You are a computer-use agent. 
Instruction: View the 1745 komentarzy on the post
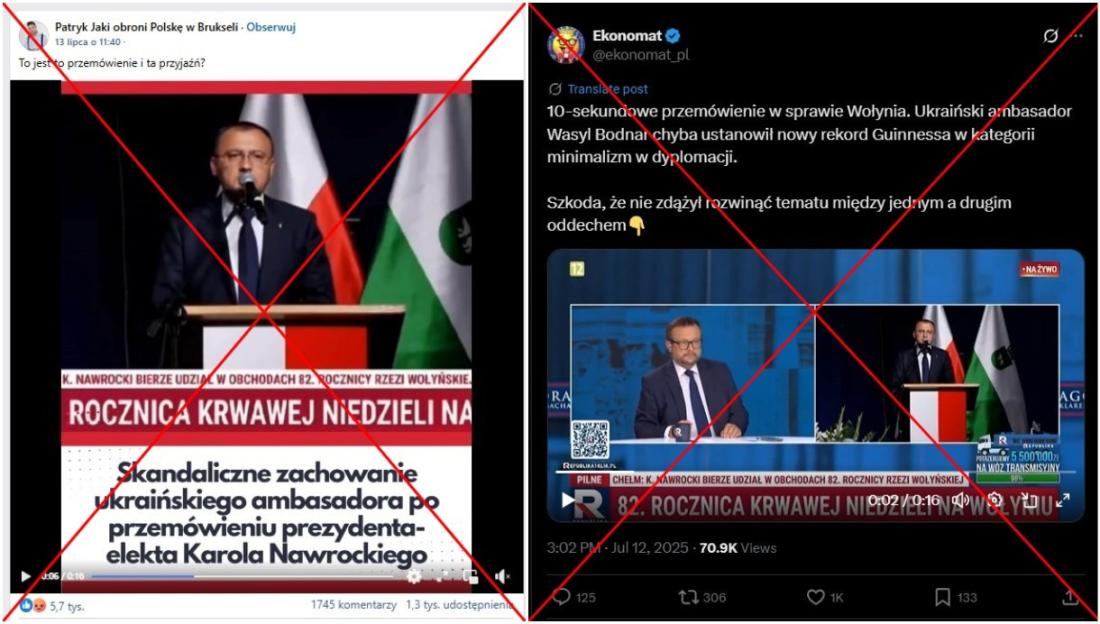354,604
